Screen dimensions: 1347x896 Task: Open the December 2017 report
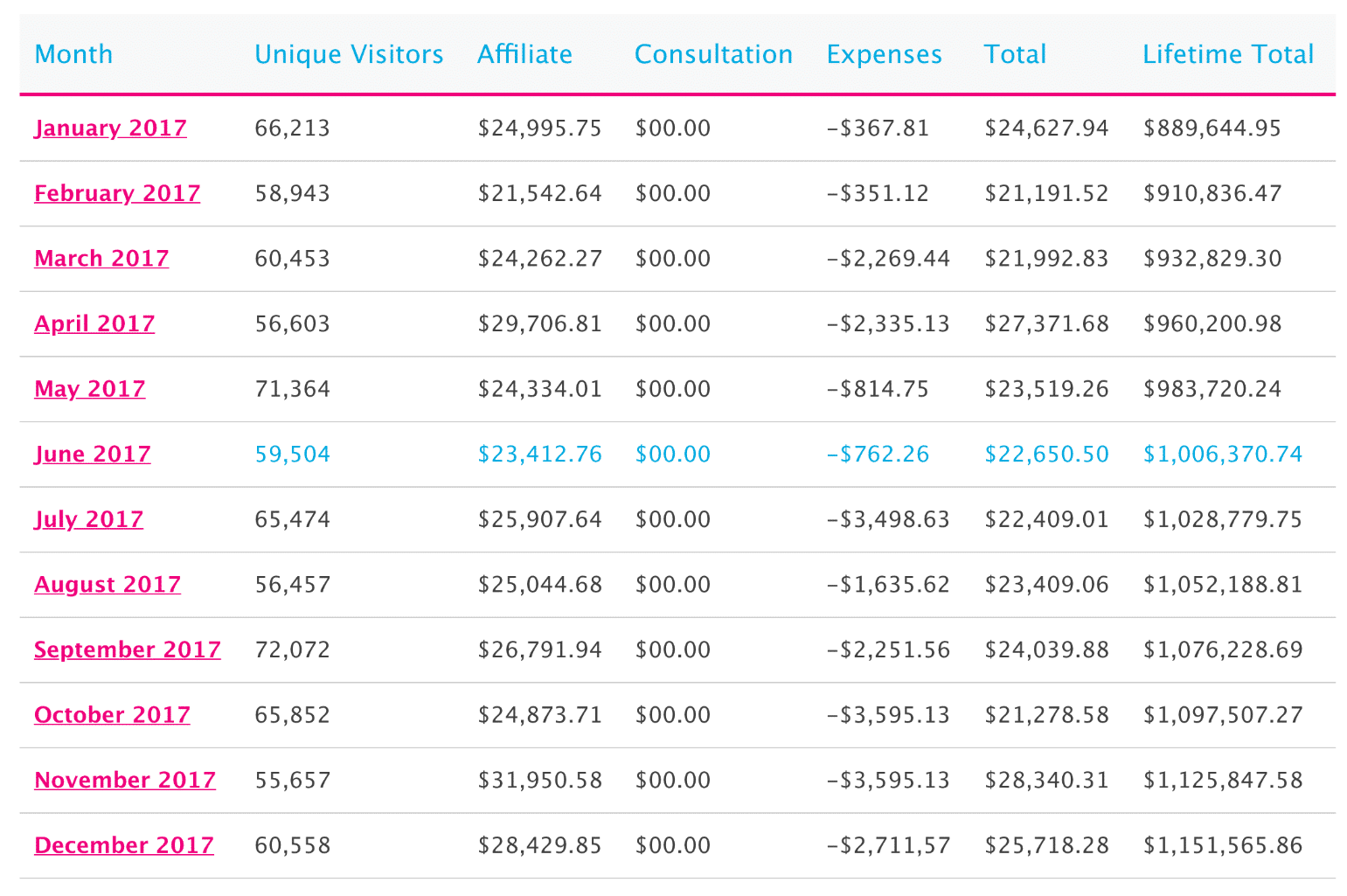pos(124,845)
